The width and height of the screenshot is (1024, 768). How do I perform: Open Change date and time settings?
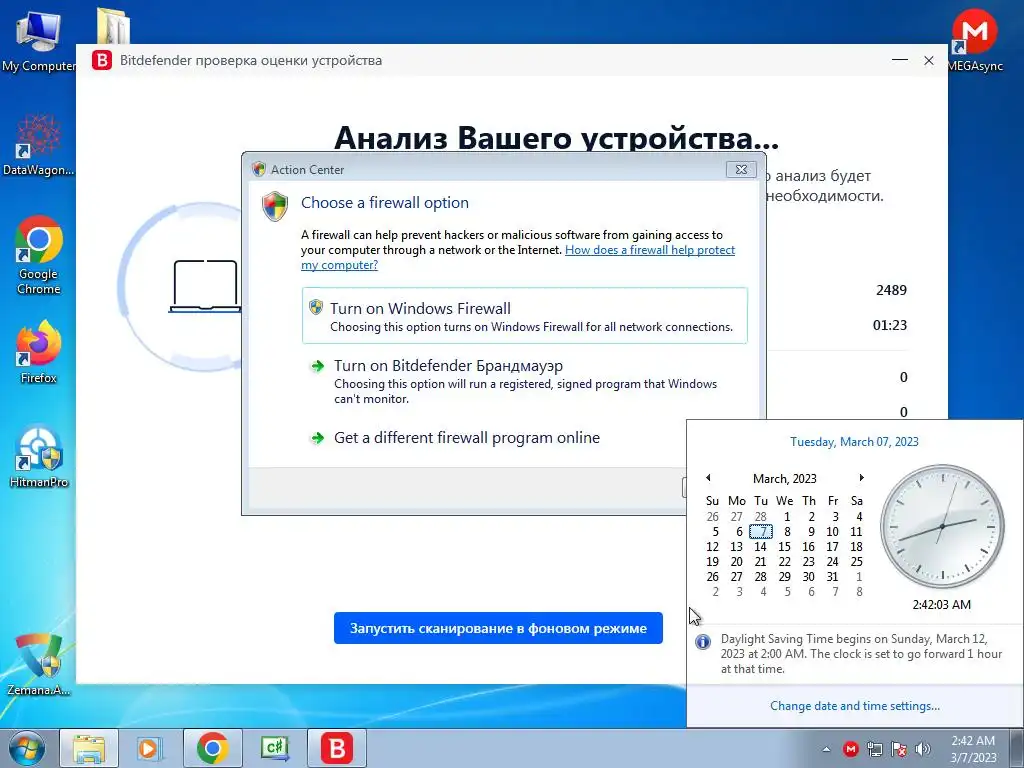click(x=855, y=706)
